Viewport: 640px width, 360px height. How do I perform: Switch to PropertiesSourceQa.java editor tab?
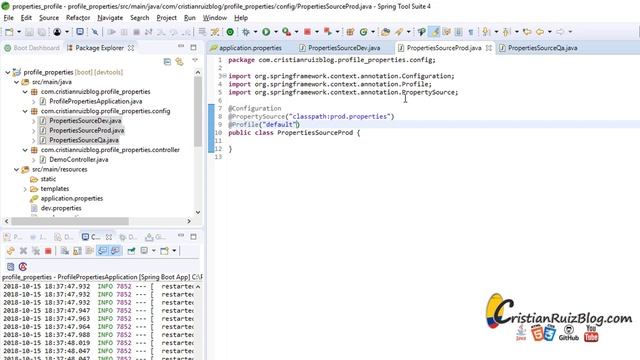(538, 48)
